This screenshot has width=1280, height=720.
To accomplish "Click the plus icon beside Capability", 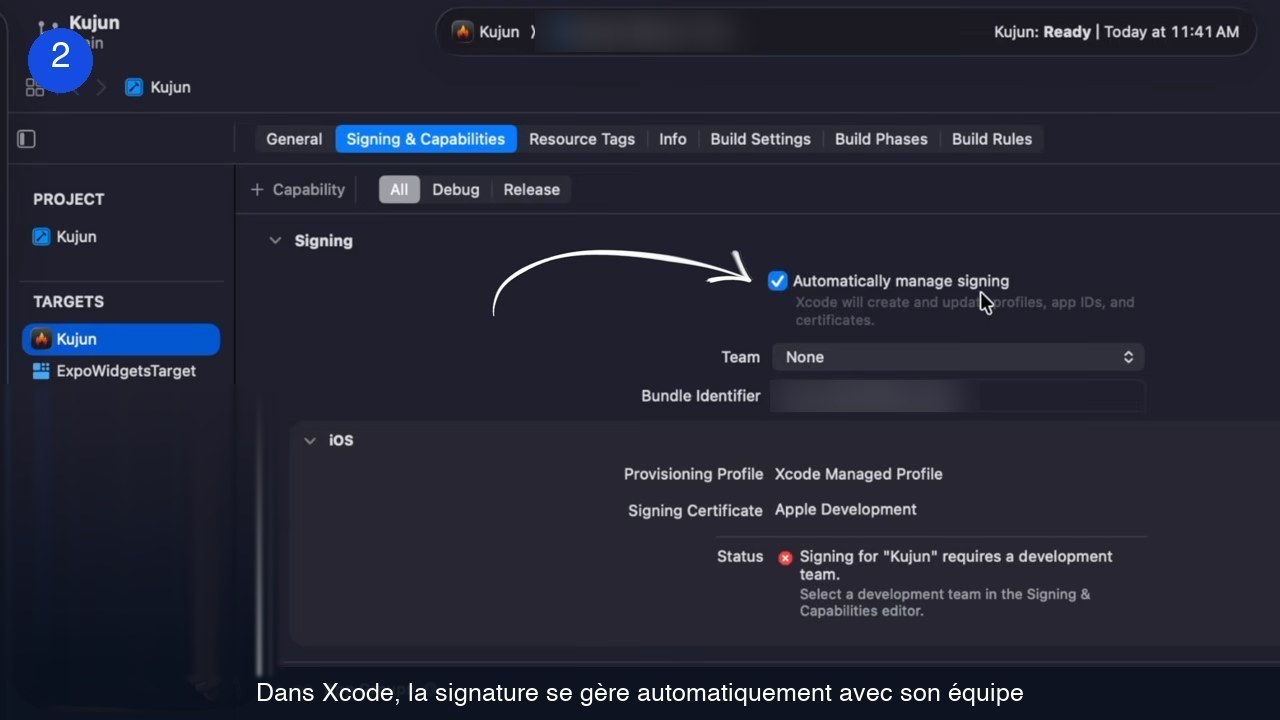I will (x=257, y=189).
